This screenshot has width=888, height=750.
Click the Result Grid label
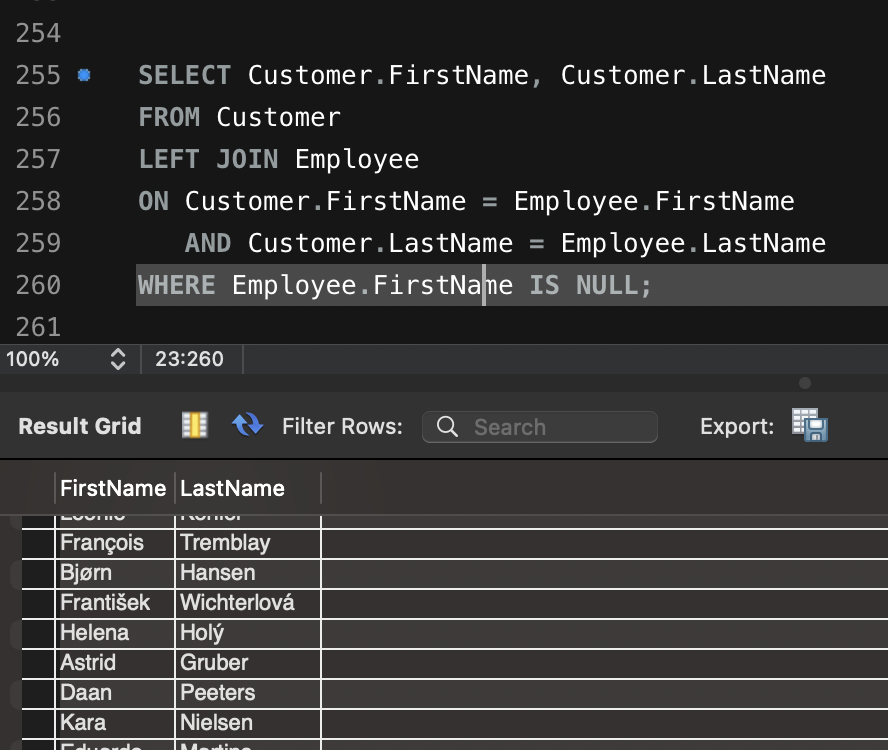click(x=80, y=426)
